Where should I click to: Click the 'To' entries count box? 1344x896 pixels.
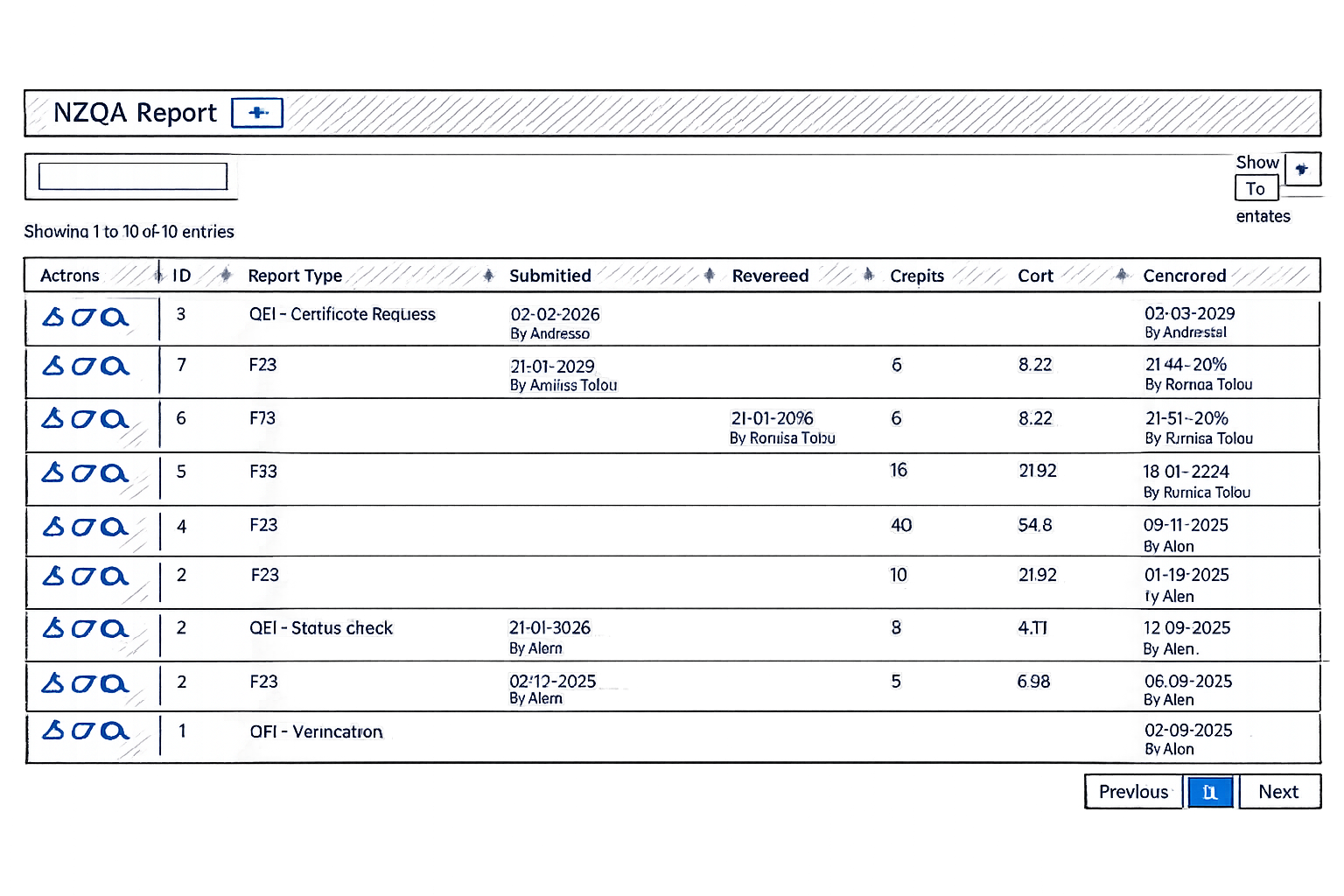1256,188
